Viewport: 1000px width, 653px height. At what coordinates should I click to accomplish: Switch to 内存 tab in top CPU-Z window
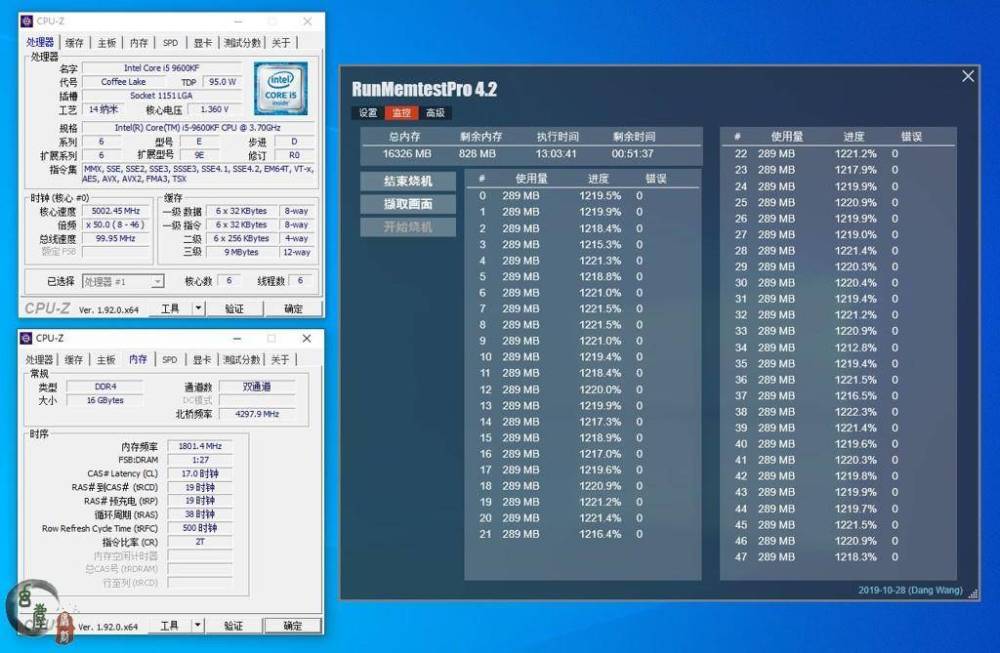[138, 43]
